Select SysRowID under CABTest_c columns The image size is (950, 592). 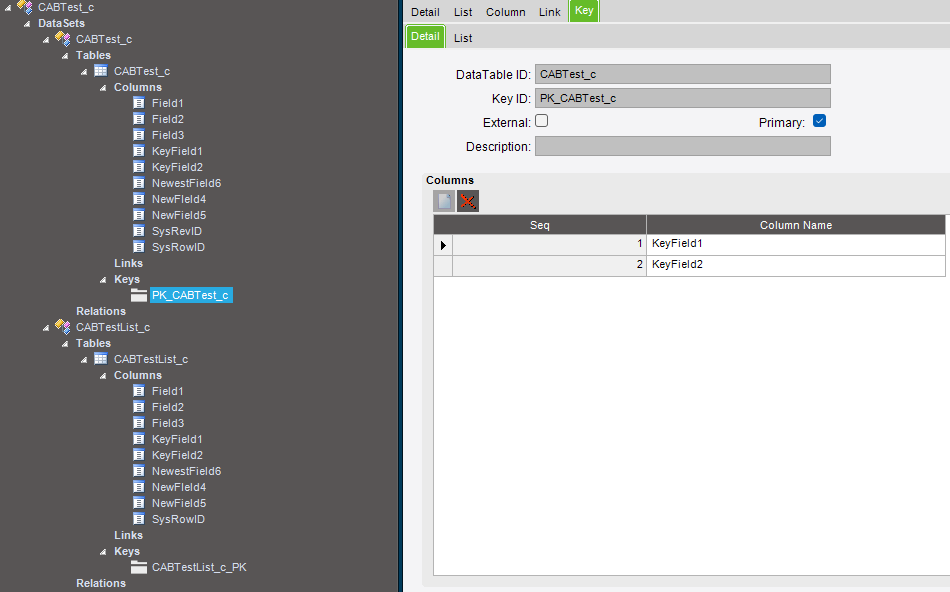click(x=178, y=247)
